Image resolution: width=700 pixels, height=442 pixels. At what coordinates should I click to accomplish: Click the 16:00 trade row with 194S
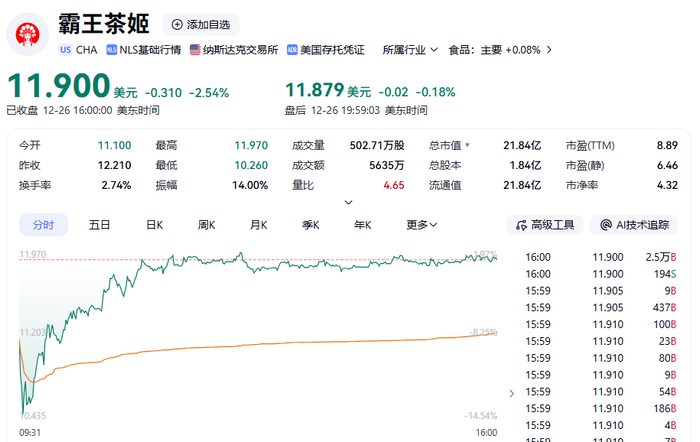tap(601, 274)
